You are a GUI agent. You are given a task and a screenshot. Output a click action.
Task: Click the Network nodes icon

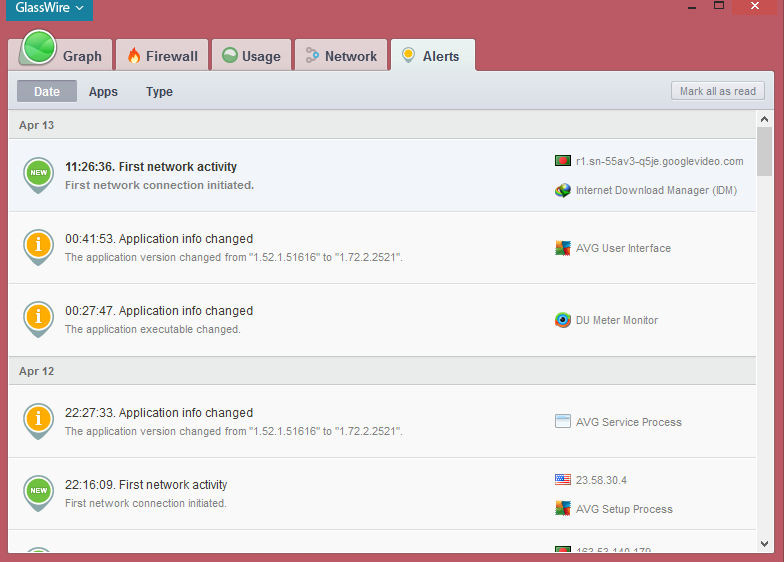312,55
